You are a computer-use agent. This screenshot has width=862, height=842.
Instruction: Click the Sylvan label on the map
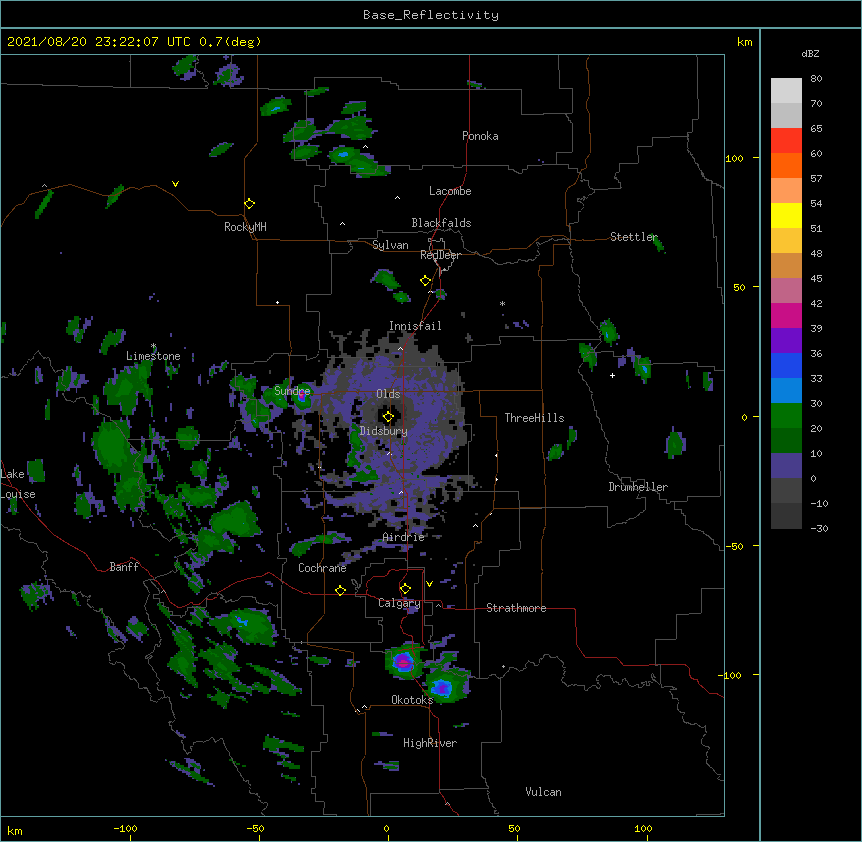390,245
